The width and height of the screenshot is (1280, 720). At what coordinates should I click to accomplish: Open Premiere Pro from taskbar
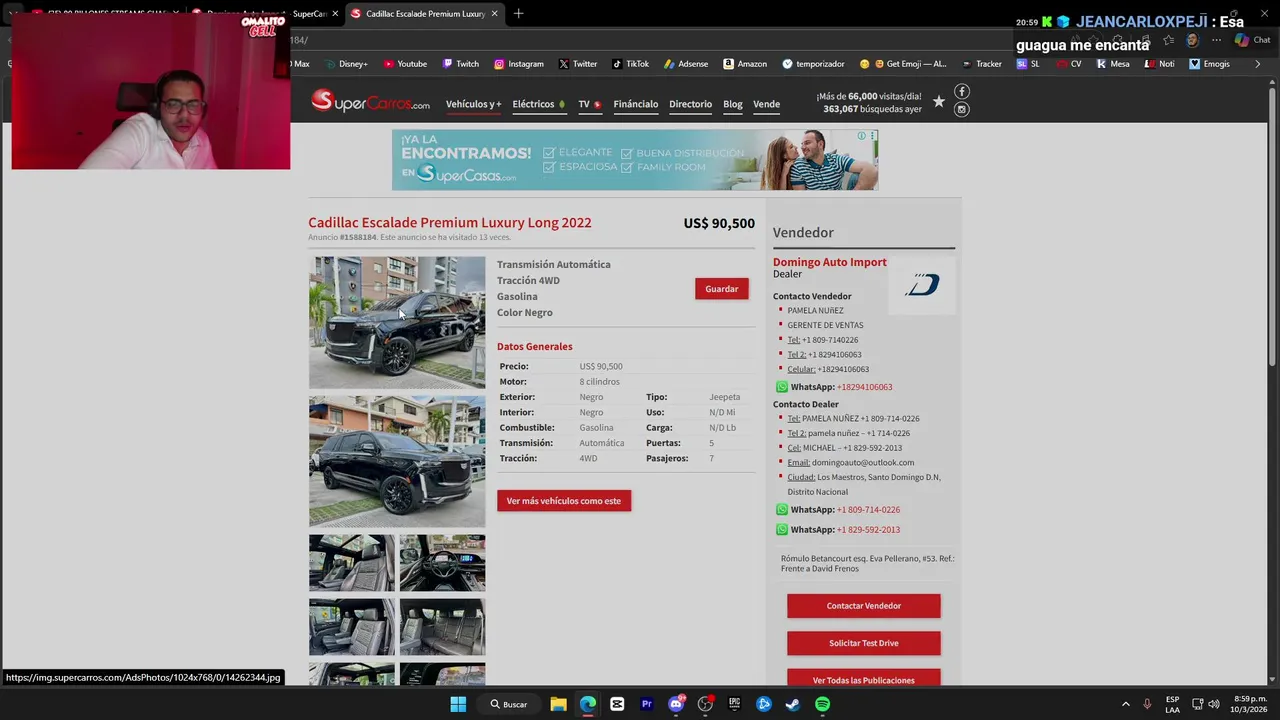tap(646, 704)
